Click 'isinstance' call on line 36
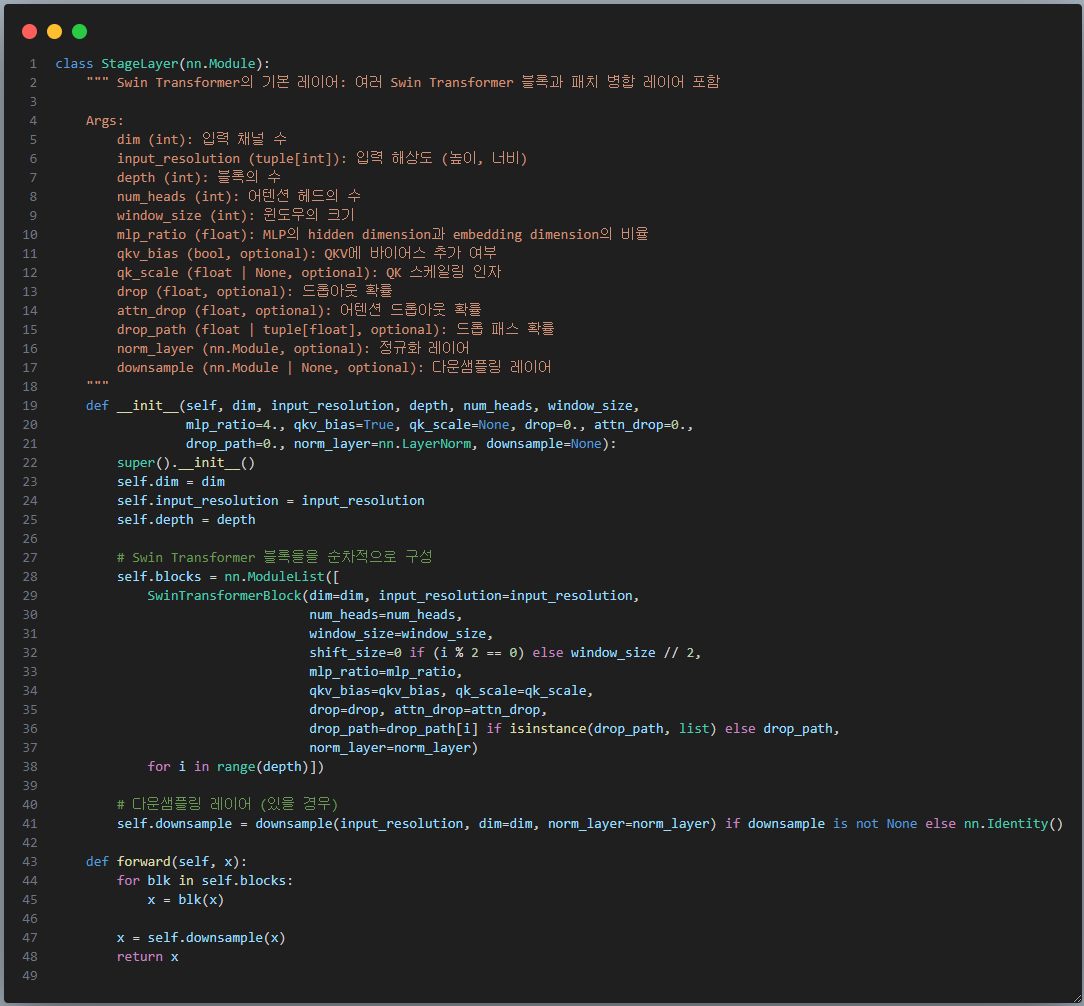1084x1006 pixels. 548,729
